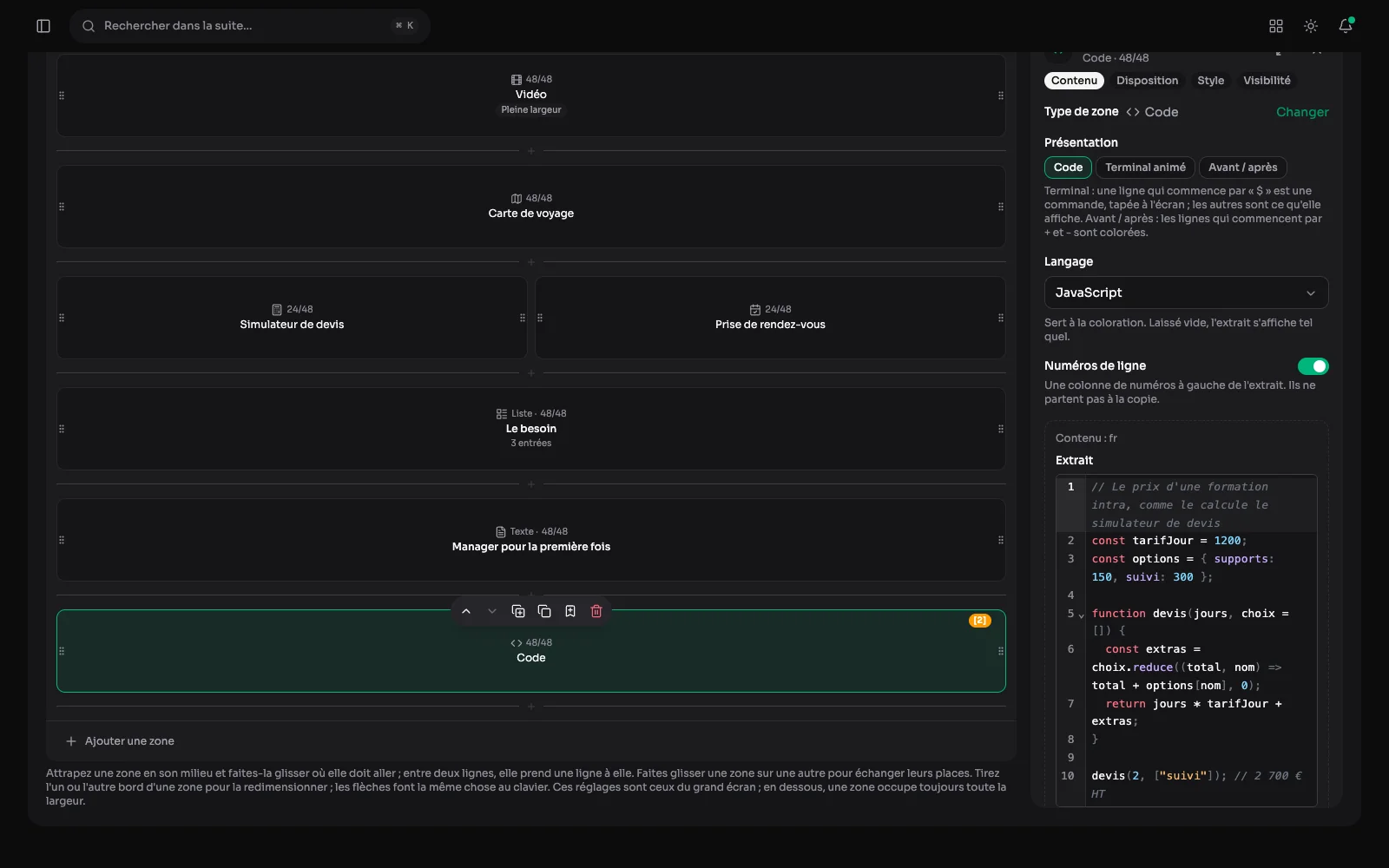Copy the Code zone
Image resolution: width=1389 pixels, height=868 pixels.
[x=544, y=611]
